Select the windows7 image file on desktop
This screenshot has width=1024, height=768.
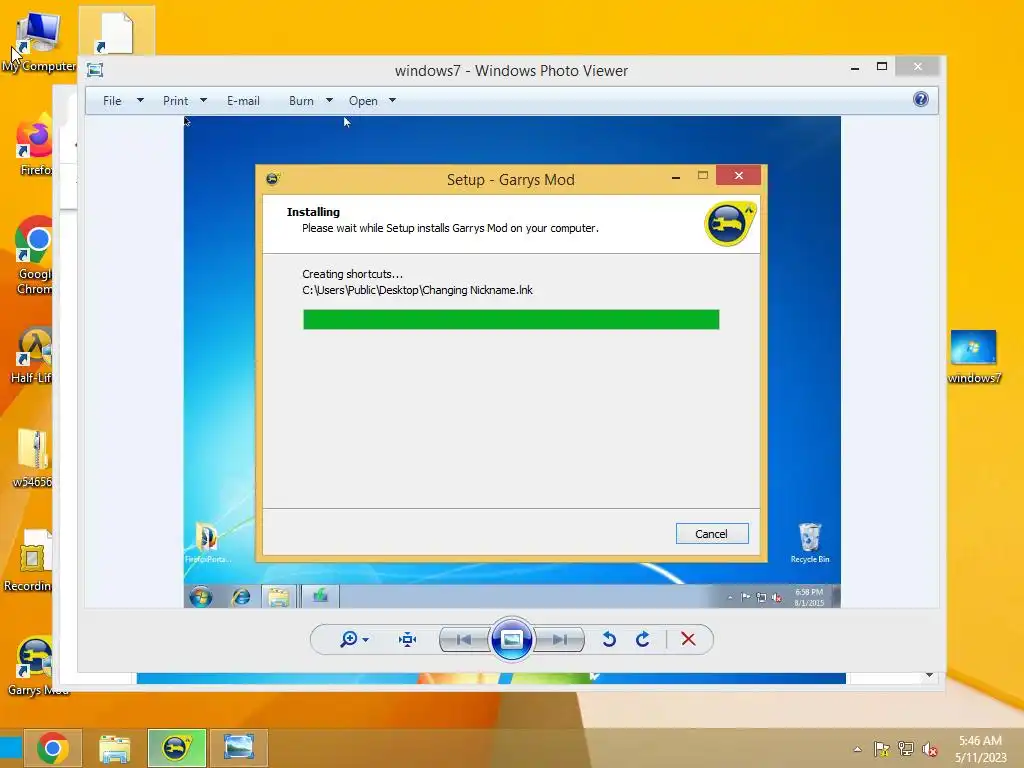[973, 357]
